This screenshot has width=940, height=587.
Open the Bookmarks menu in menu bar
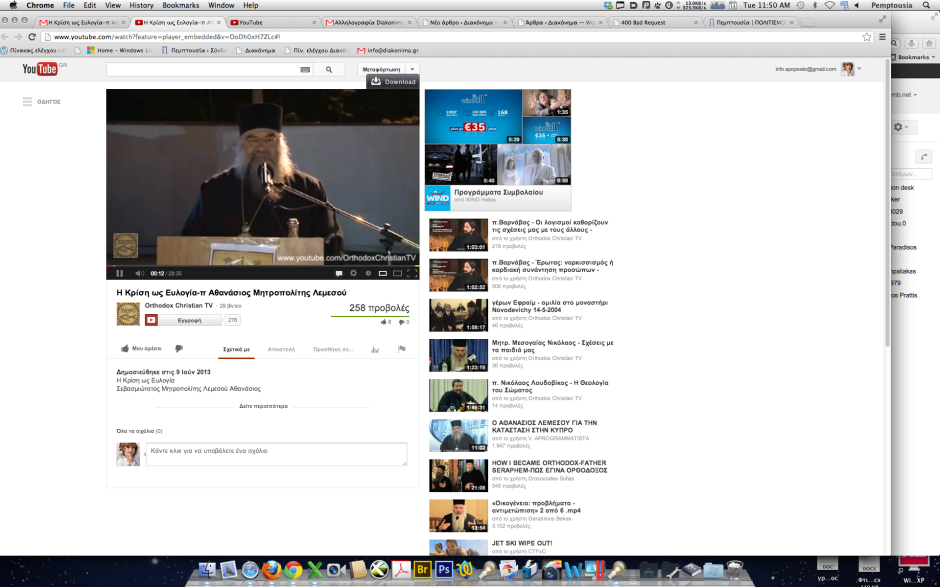[x=181, y=5]
